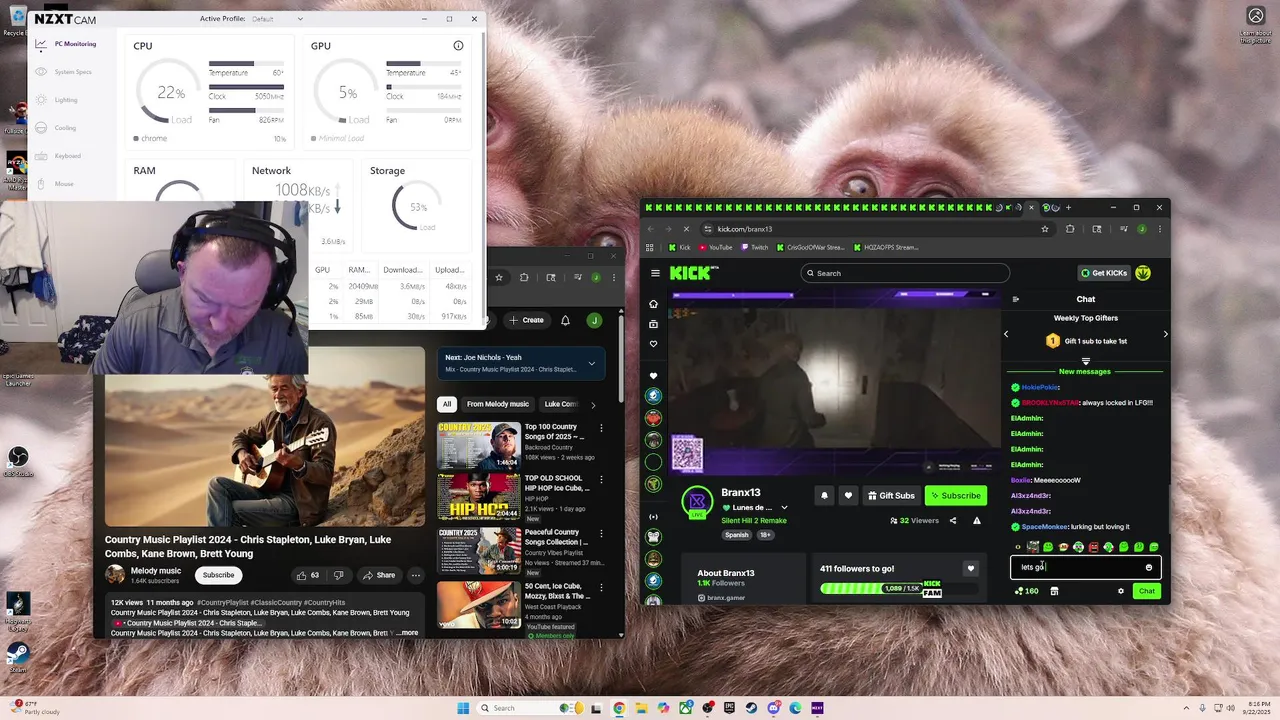The height and width of the screenshot is (720, 1280).
Task: Select the From Melody music filter chip
Action: click(498, 404)
